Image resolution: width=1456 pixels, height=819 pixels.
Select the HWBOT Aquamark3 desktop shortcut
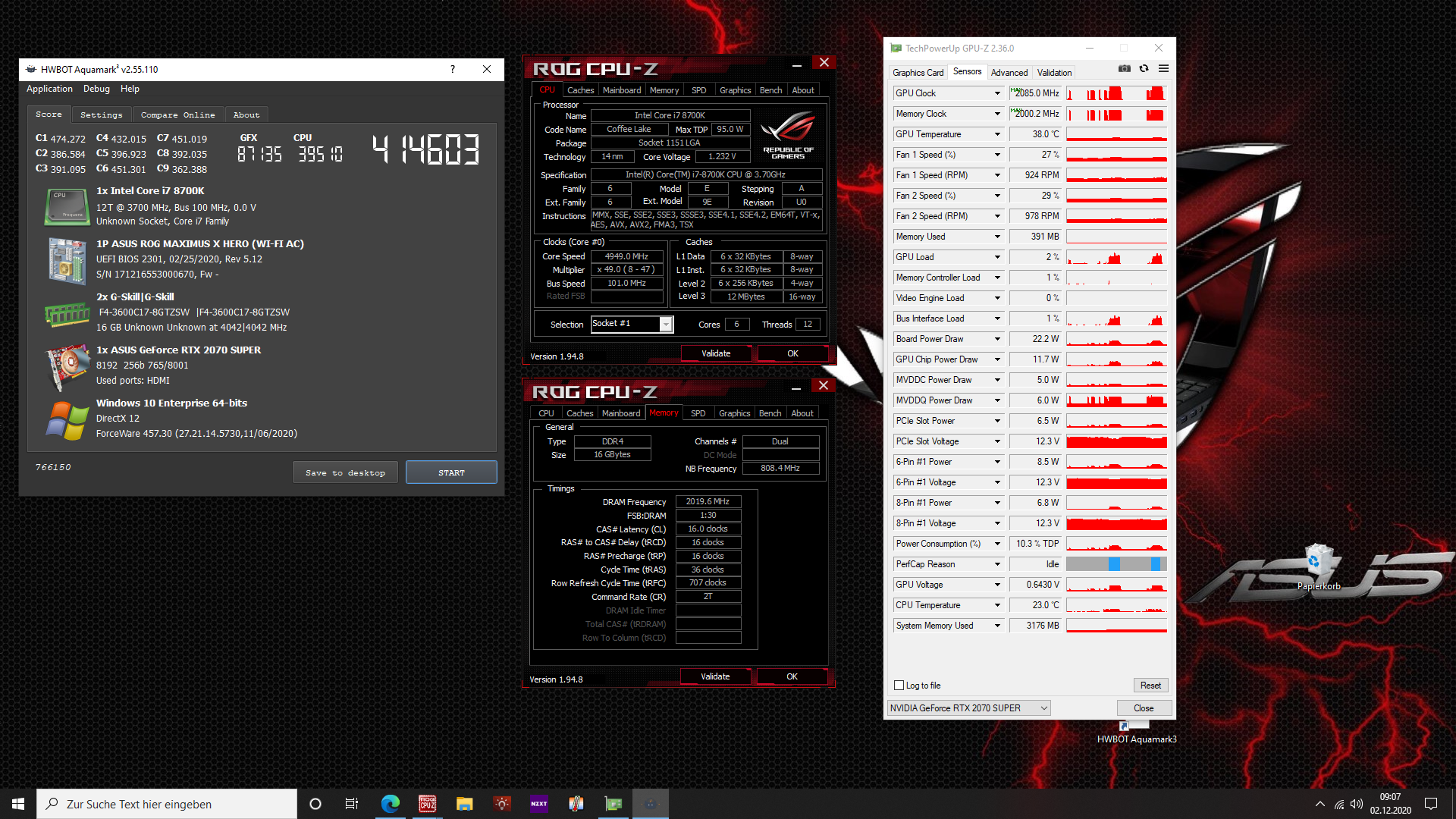(1136, 733)
